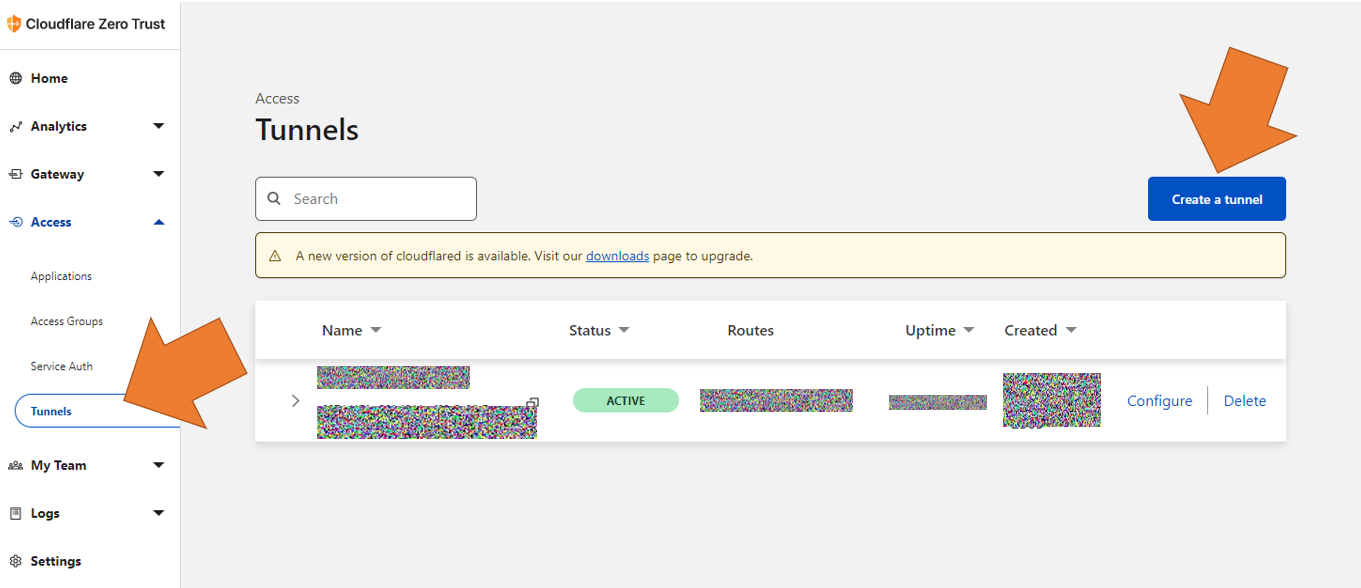Click the Status column header text
Screen dimensions: 1361x588
590,331
